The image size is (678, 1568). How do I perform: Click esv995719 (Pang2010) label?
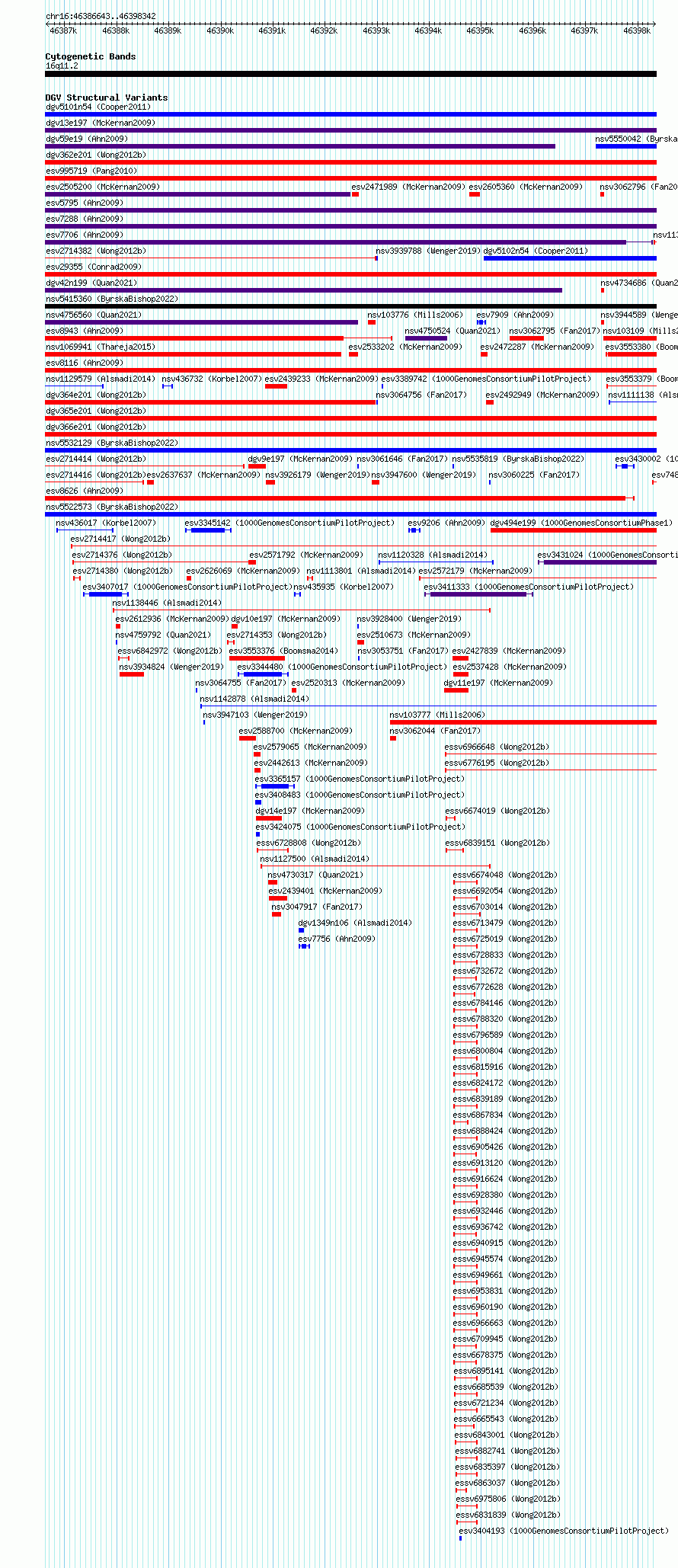tap(91, 171)
